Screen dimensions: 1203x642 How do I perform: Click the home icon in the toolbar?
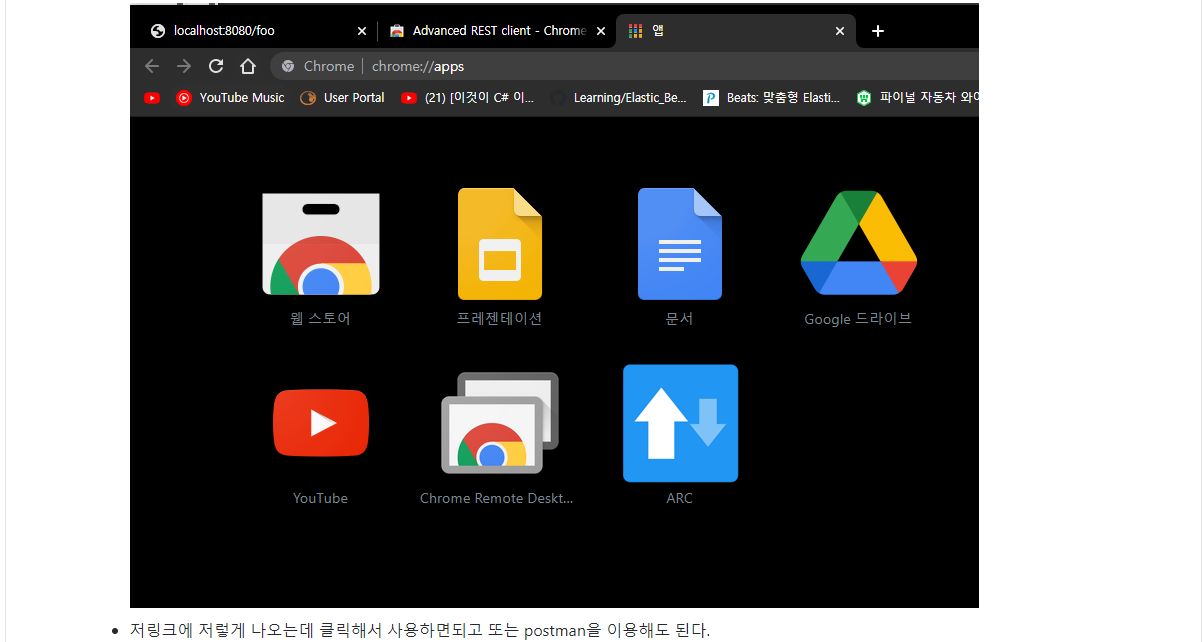(x=248, y=66)
